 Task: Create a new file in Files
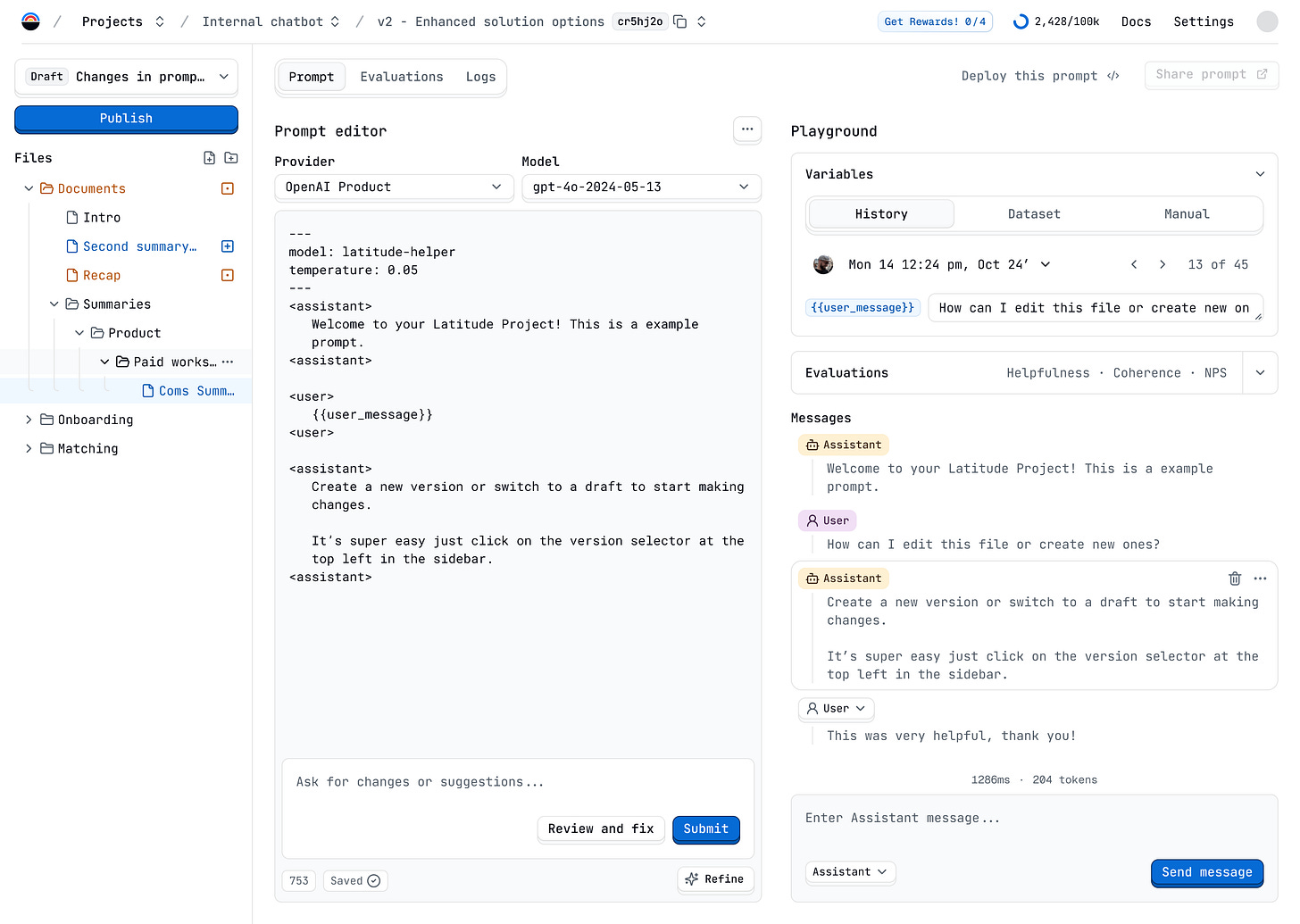[x=209, y=158]
